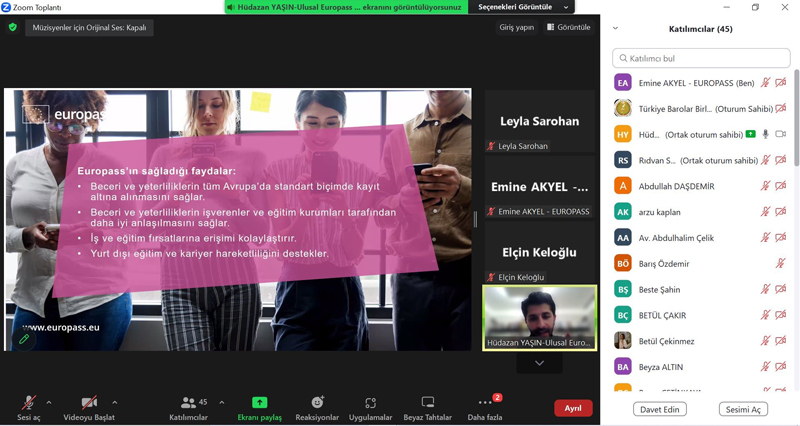Image resolution: width=800 pixels, height=426 pixels.
Task: Select participant row Av. Abdulhalim Çelik
Action: [x=701, y=238]
